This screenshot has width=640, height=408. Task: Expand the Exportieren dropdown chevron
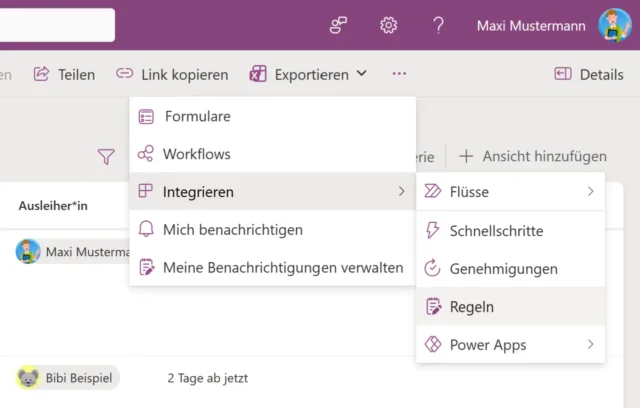[x=361, y=73]
